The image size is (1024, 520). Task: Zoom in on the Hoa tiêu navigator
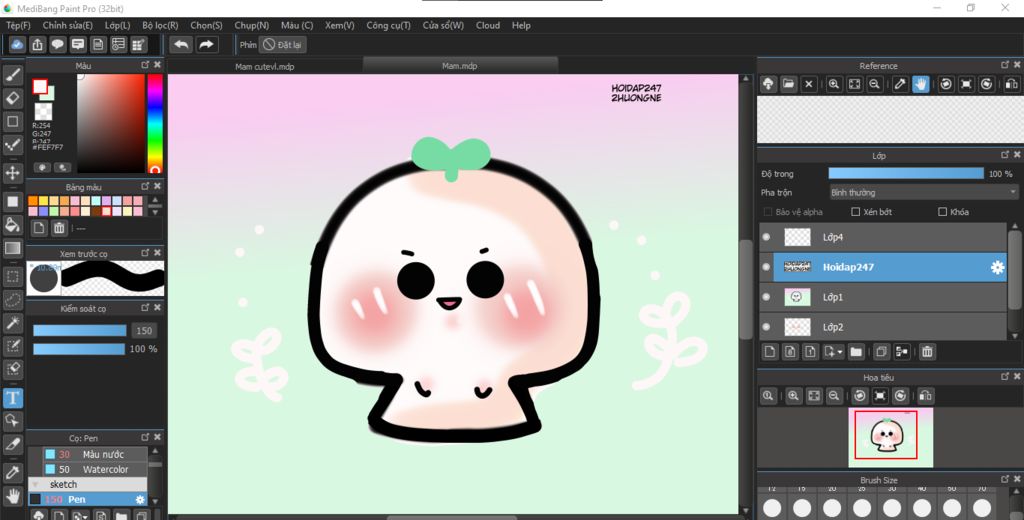(x=793, y=396)
